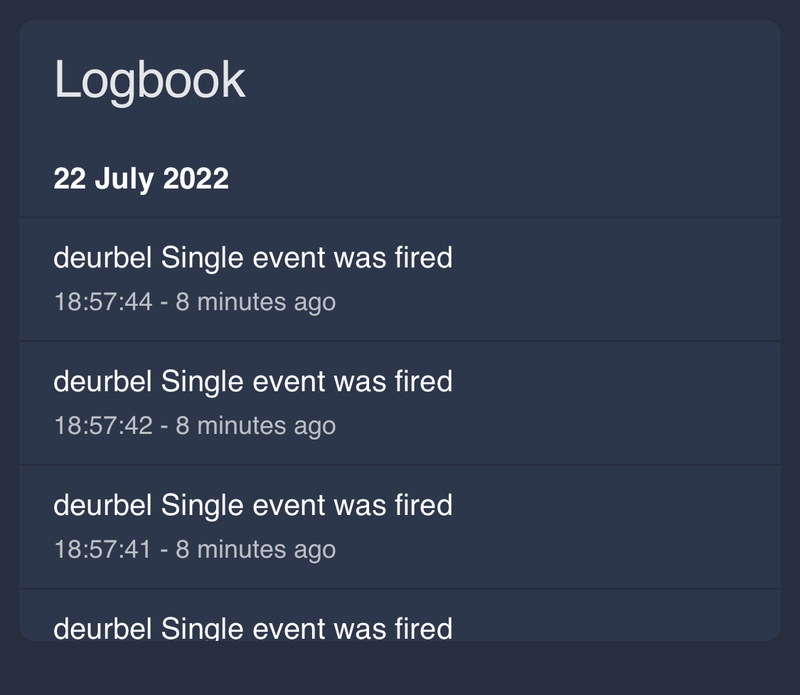The width and height of the screenshot is (800, 695).
Task: Click "8 minutes ago" beside 18:57:41
Action: coord(256,550)
